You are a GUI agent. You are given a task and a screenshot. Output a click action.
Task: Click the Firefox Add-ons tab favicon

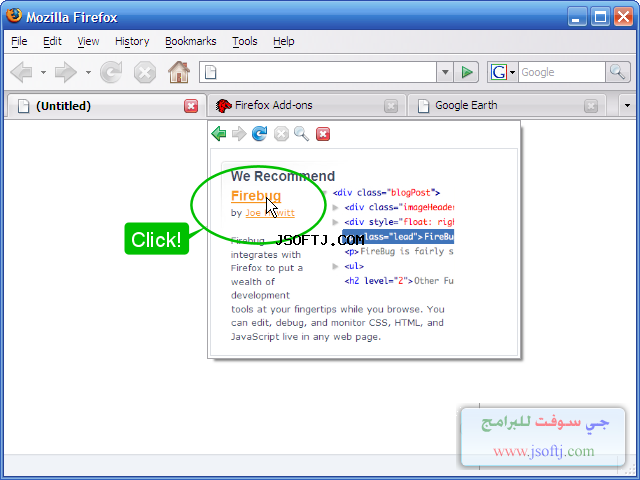coord(223,106)
